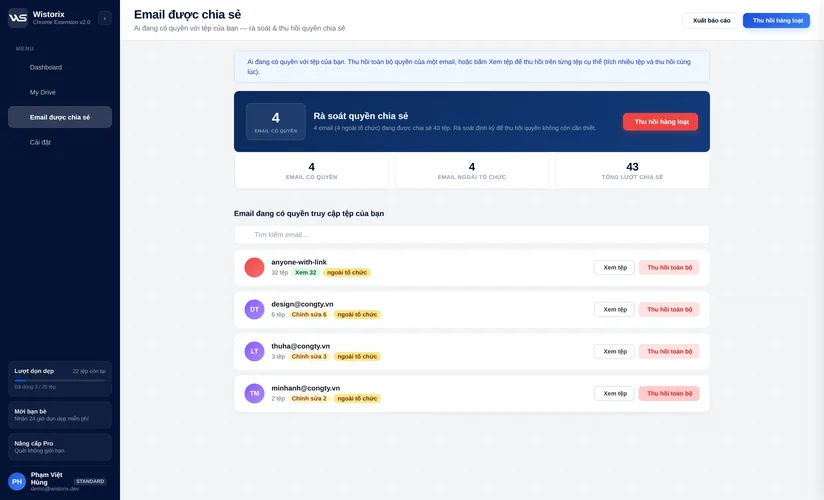The image size is (824, 500).
Task: Click the Chỉnh sửa 6 tag
Action: pos(309,314)
